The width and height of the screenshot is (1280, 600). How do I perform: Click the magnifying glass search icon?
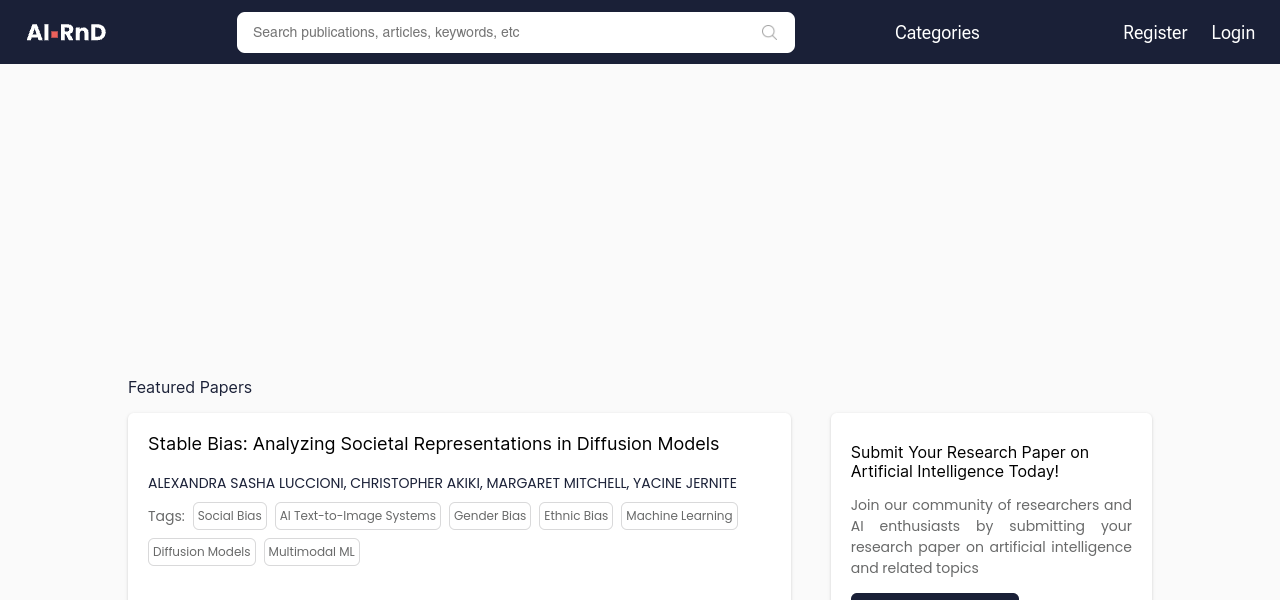(x=769, y=32)
